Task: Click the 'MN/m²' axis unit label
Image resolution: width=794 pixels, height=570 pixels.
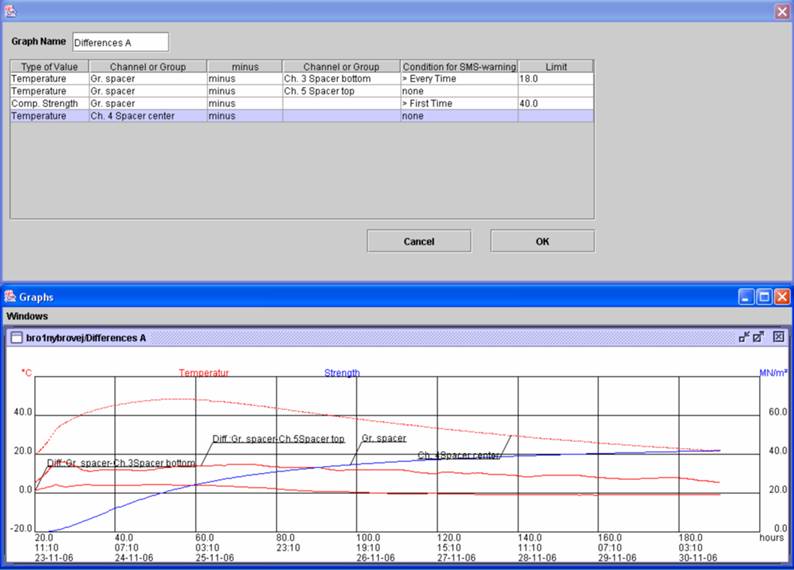Action: coord(773,373)
